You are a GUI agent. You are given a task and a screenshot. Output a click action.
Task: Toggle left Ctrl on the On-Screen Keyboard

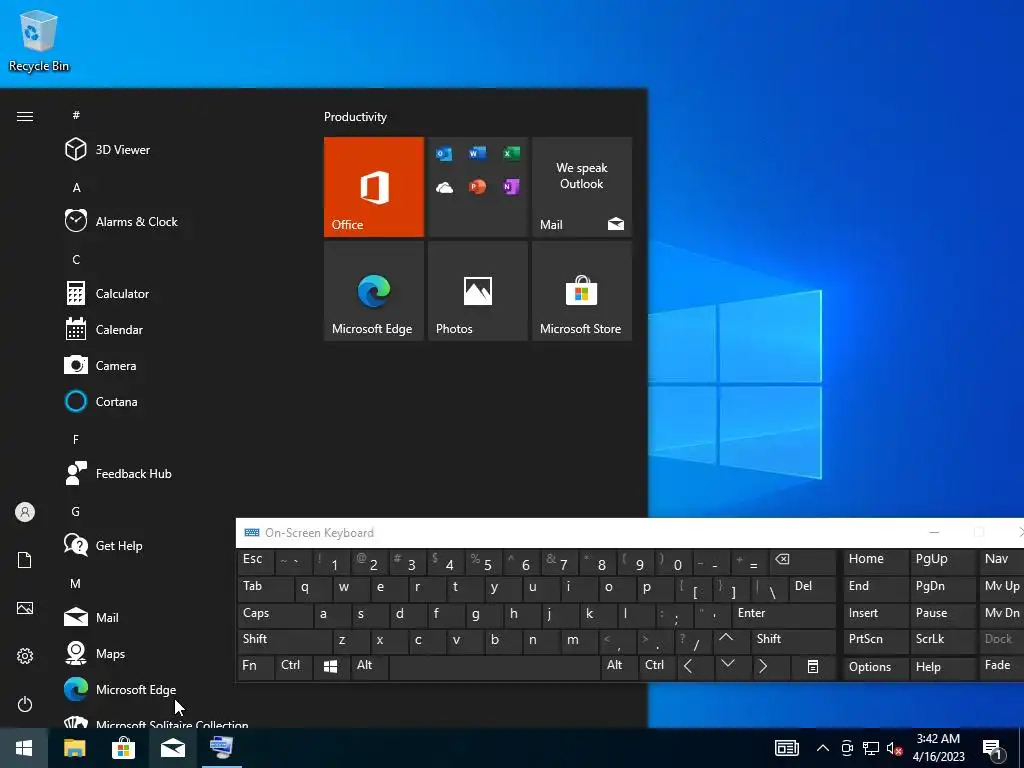pos(295,667)
